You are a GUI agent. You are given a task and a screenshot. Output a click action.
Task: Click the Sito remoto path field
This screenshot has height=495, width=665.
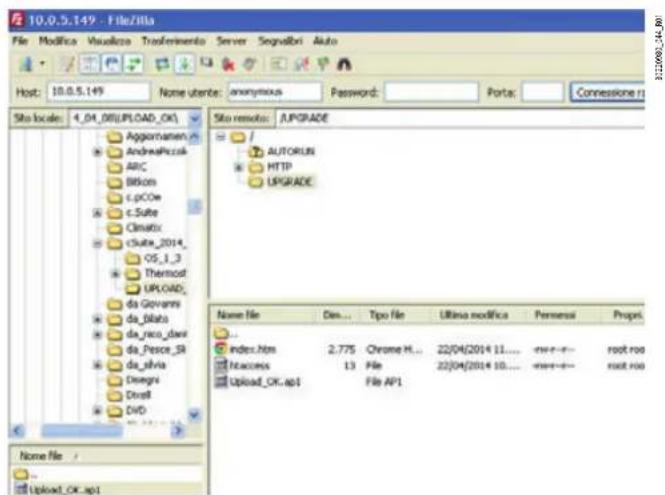coord(460,118)
